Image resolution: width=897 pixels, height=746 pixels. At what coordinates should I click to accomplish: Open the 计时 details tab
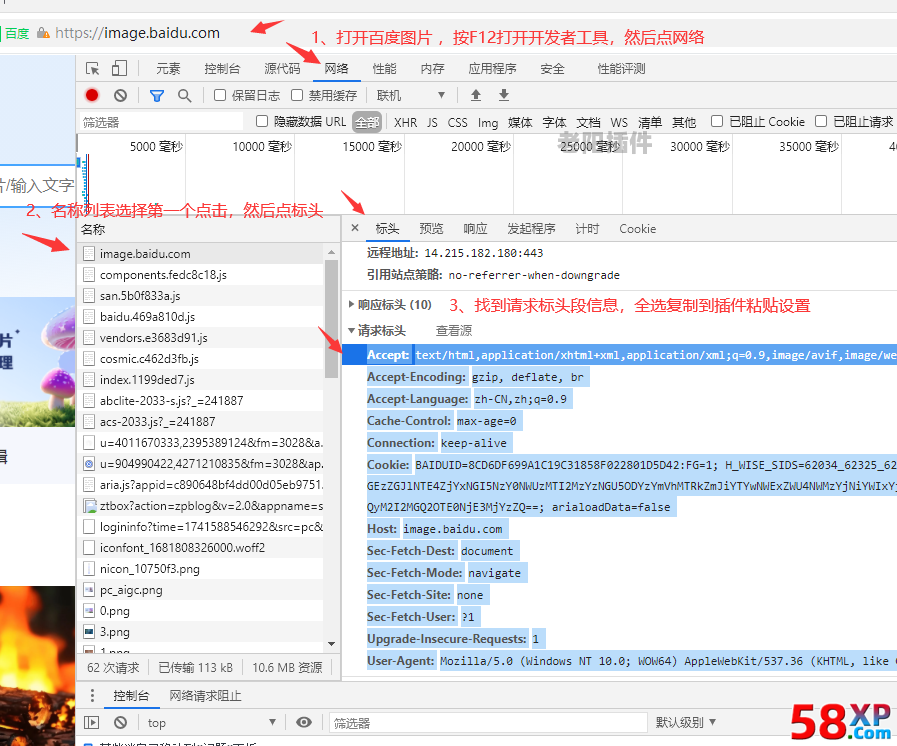pos(587,229)
